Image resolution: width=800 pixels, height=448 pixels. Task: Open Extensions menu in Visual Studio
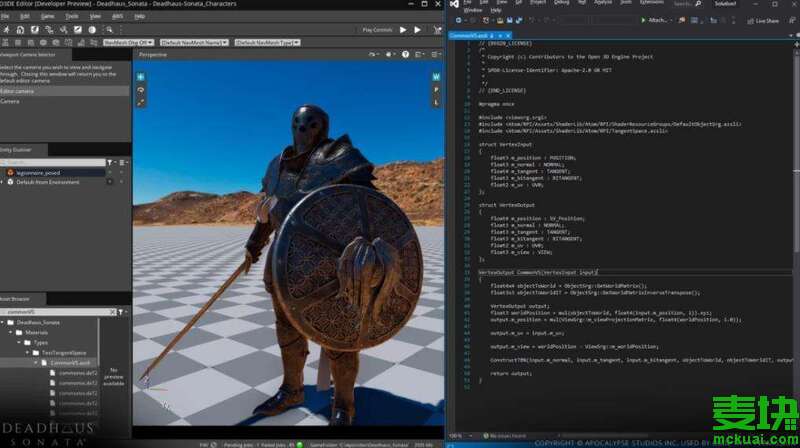pos(652,3)
